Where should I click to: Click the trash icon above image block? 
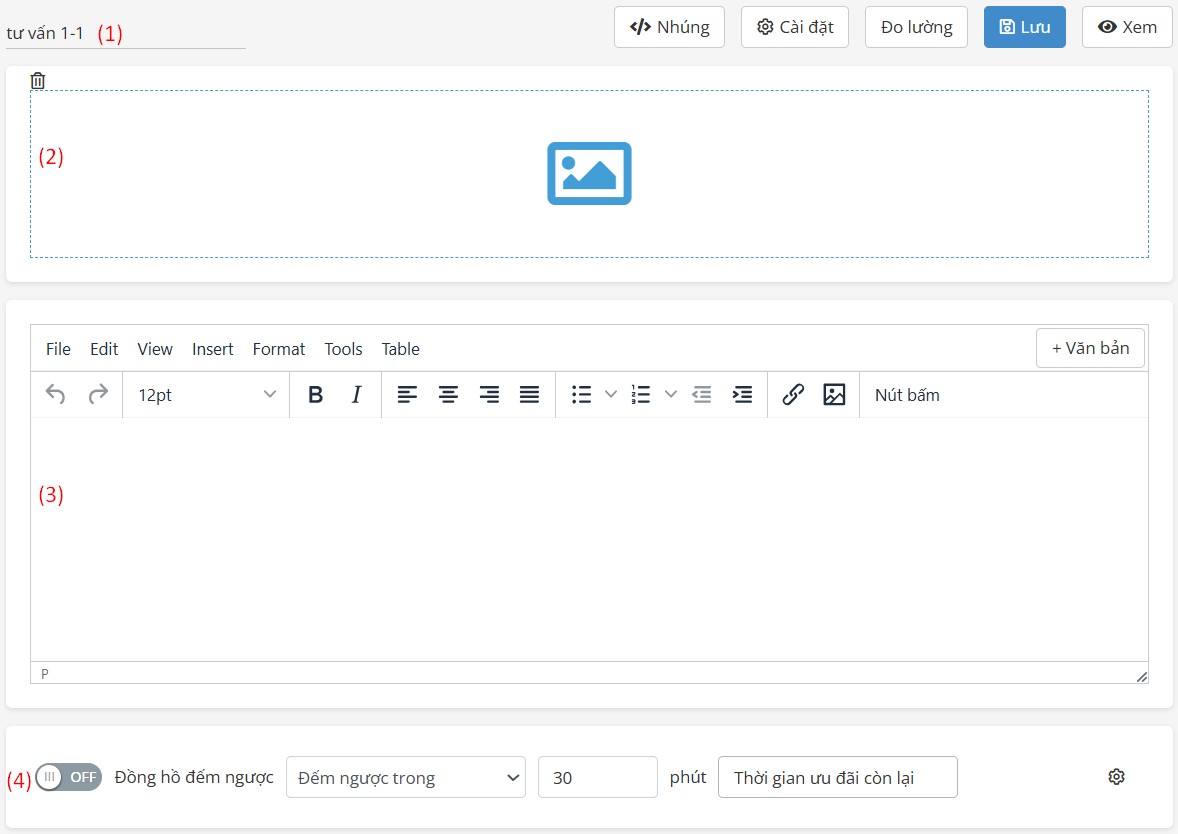pyautogui.click(x=38, y=81)
